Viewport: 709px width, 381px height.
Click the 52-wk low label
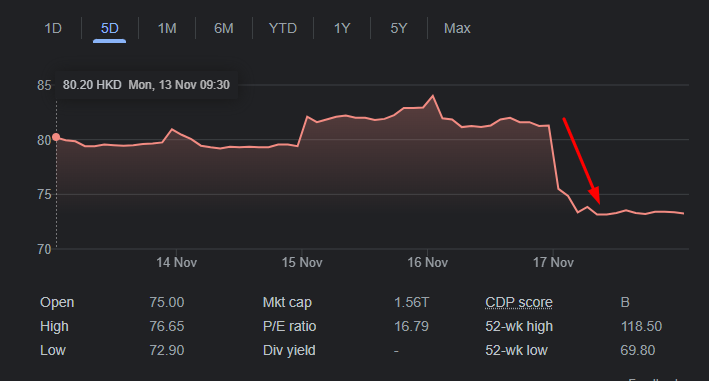(x=516, y=350)
